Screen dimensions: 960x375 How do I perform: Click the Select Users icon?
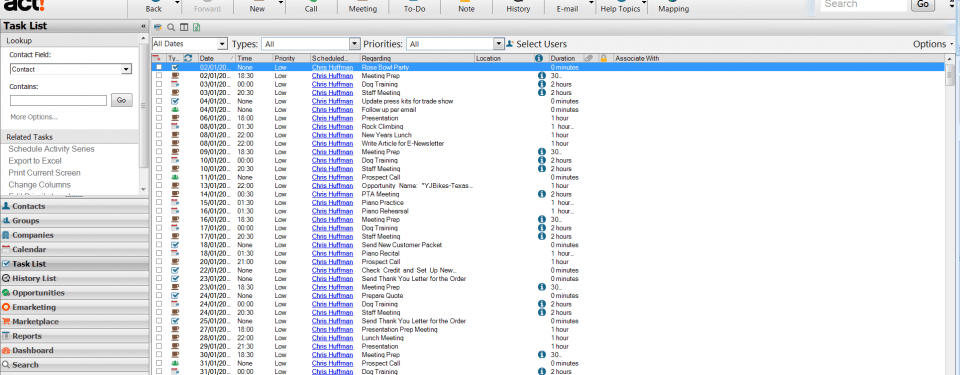[510, 44]
